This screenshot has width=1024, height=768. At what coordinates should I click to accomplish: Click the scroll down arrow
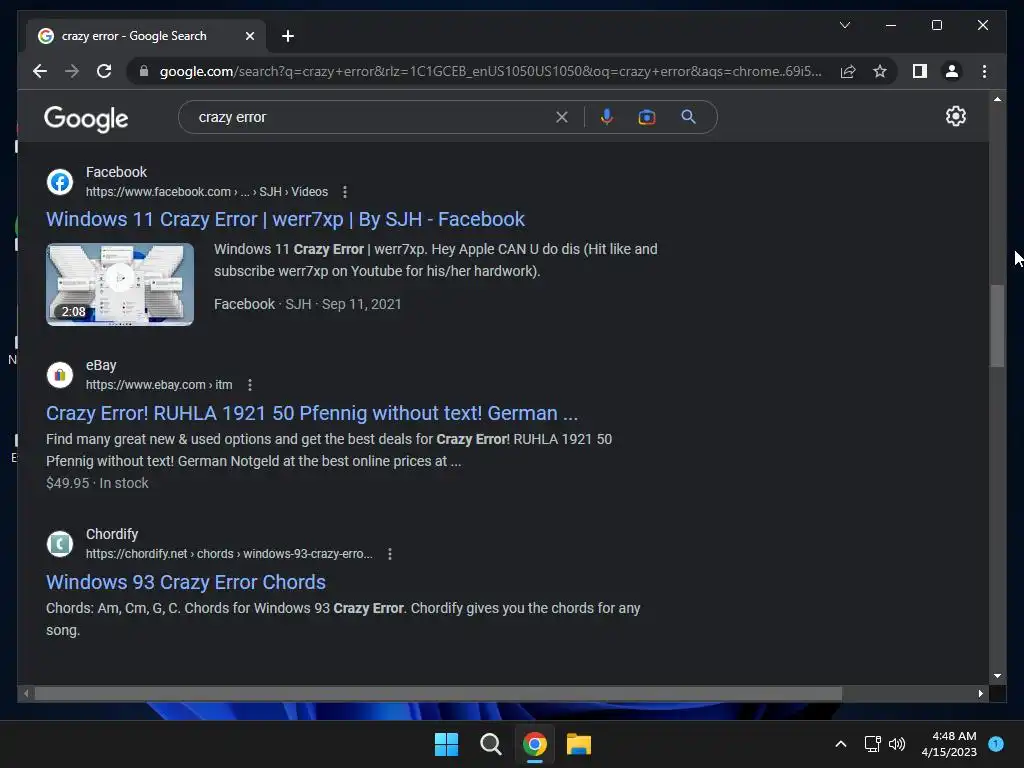coord(997,676)
